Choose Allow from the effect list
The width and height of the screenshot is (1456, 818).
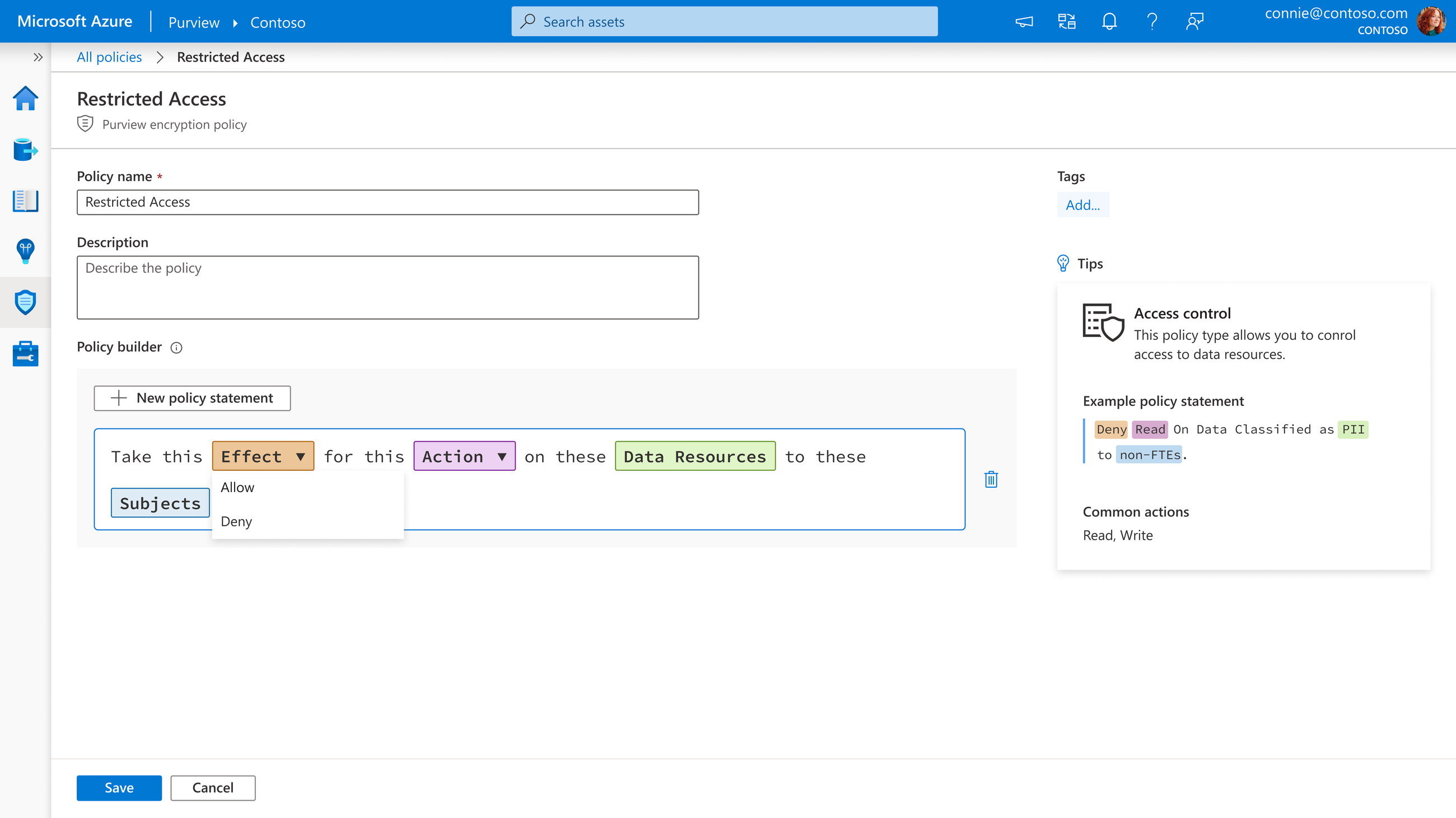307,487
